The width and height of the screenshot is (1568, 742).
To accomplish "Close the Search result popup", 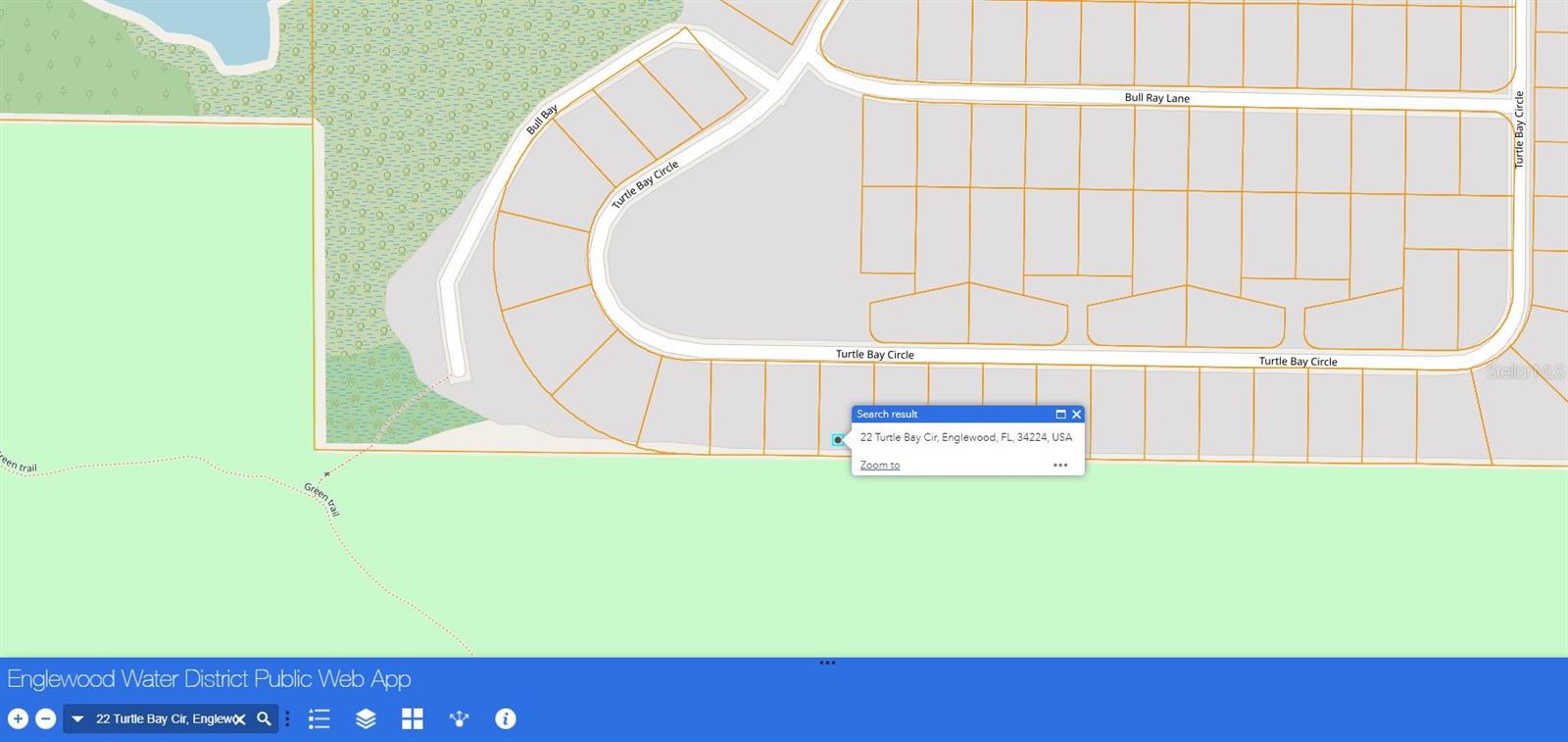I will [1076, 414].
